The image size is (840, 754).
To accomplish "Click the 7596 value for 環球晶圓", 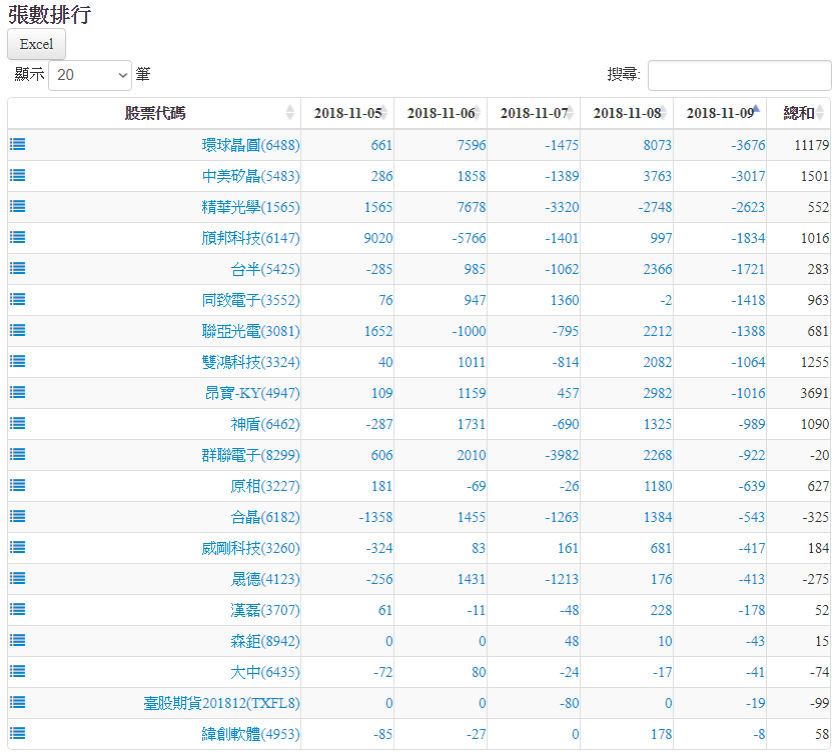I will 470,145.
